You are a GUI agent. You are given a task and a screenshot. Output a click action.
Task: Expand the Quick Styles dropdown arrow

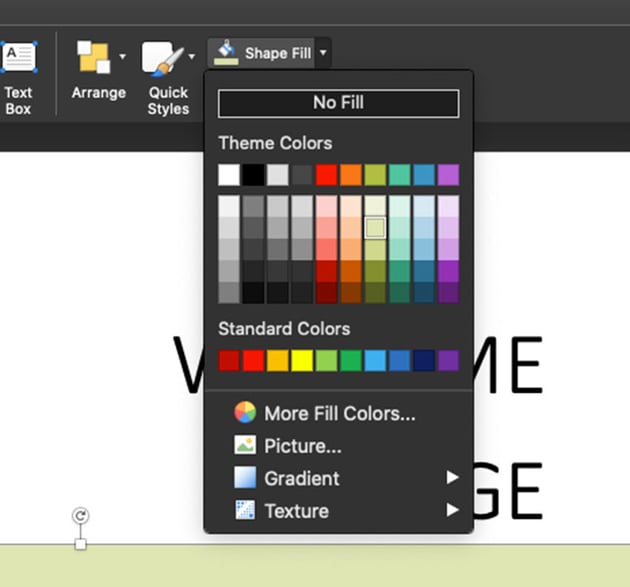click(191, 57)
